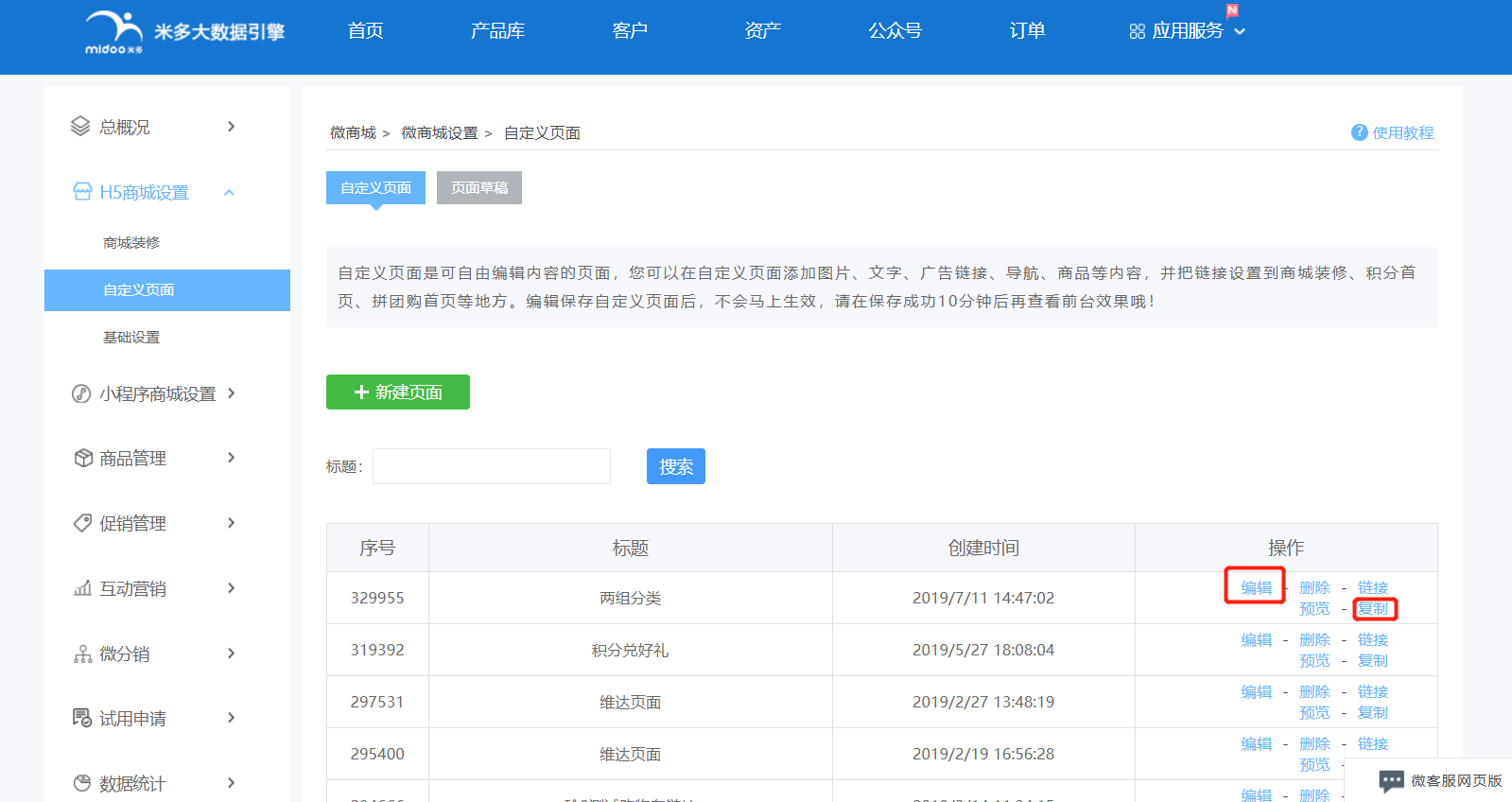The image size is (1512, 802).
Task: Click 微商城设置 breadcrumb link
Action: 440,133
